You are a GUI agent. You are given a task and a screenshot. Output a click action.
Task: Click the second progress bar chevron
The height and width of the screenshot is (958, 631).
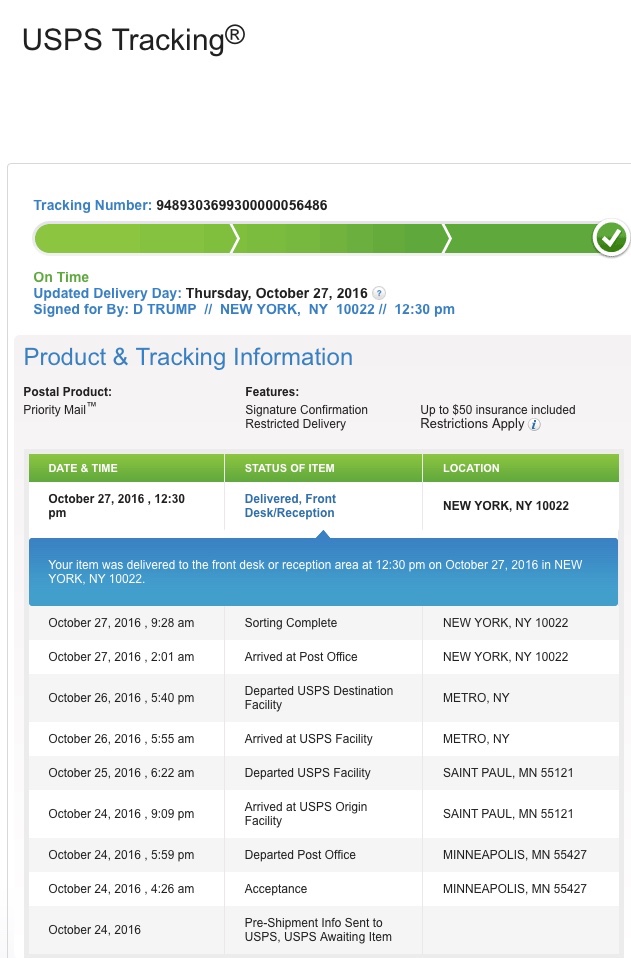click(x=447, y=238)
